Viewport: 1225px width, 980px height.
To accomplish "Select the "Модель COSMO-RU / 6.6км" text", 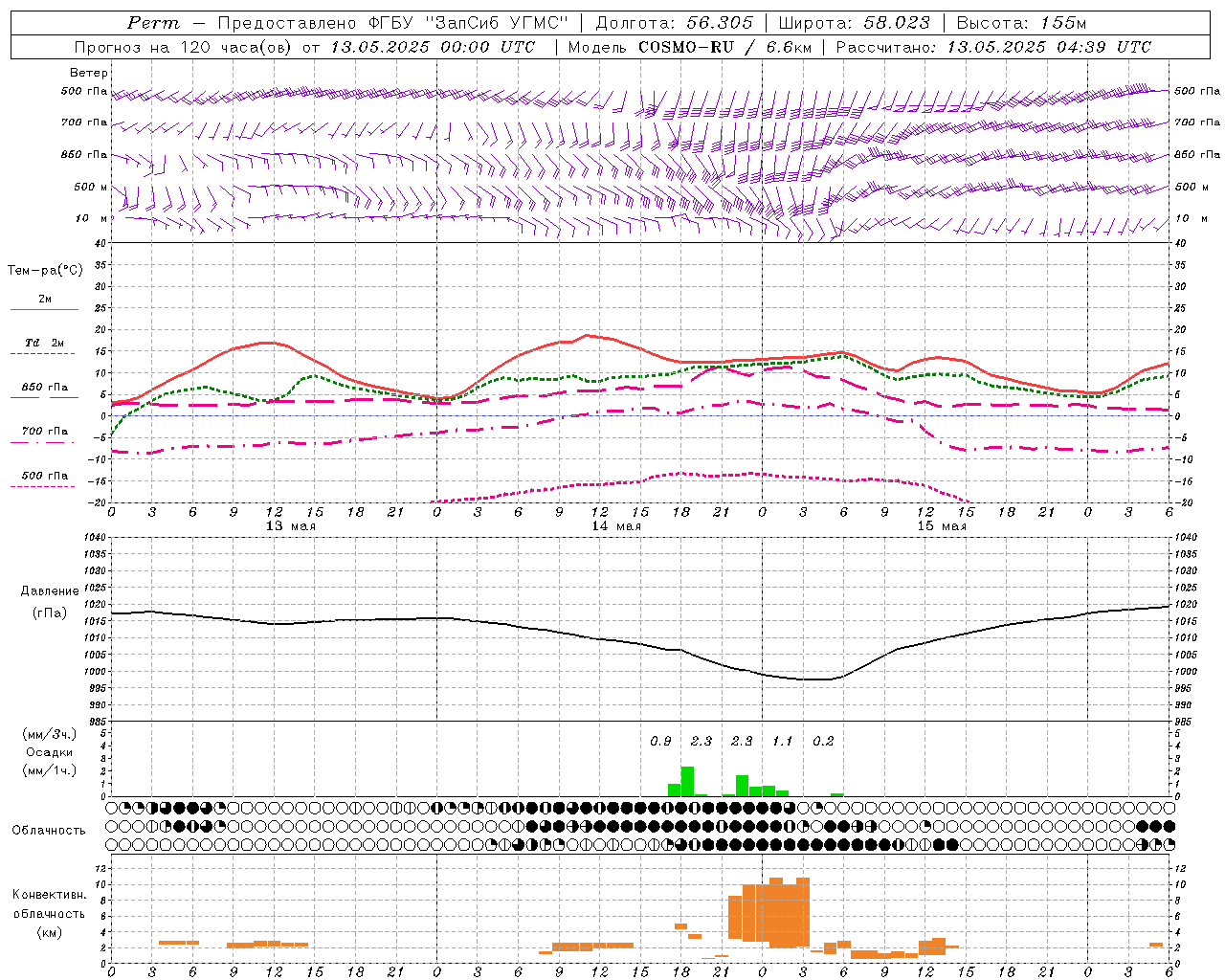I will click(689, 47).
